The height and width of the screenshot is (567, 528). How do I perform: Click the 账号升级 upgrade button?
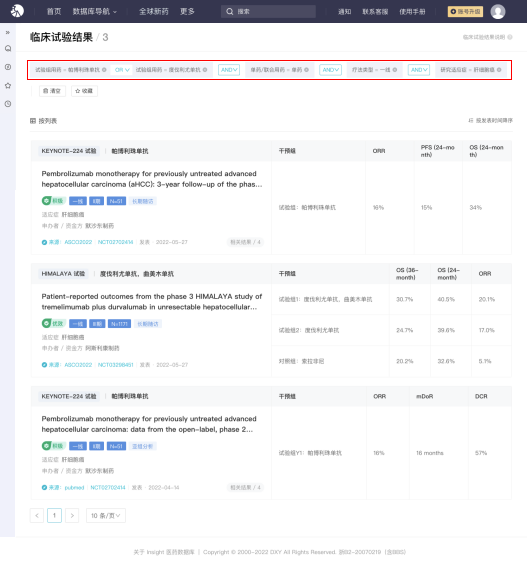[465, 12]
